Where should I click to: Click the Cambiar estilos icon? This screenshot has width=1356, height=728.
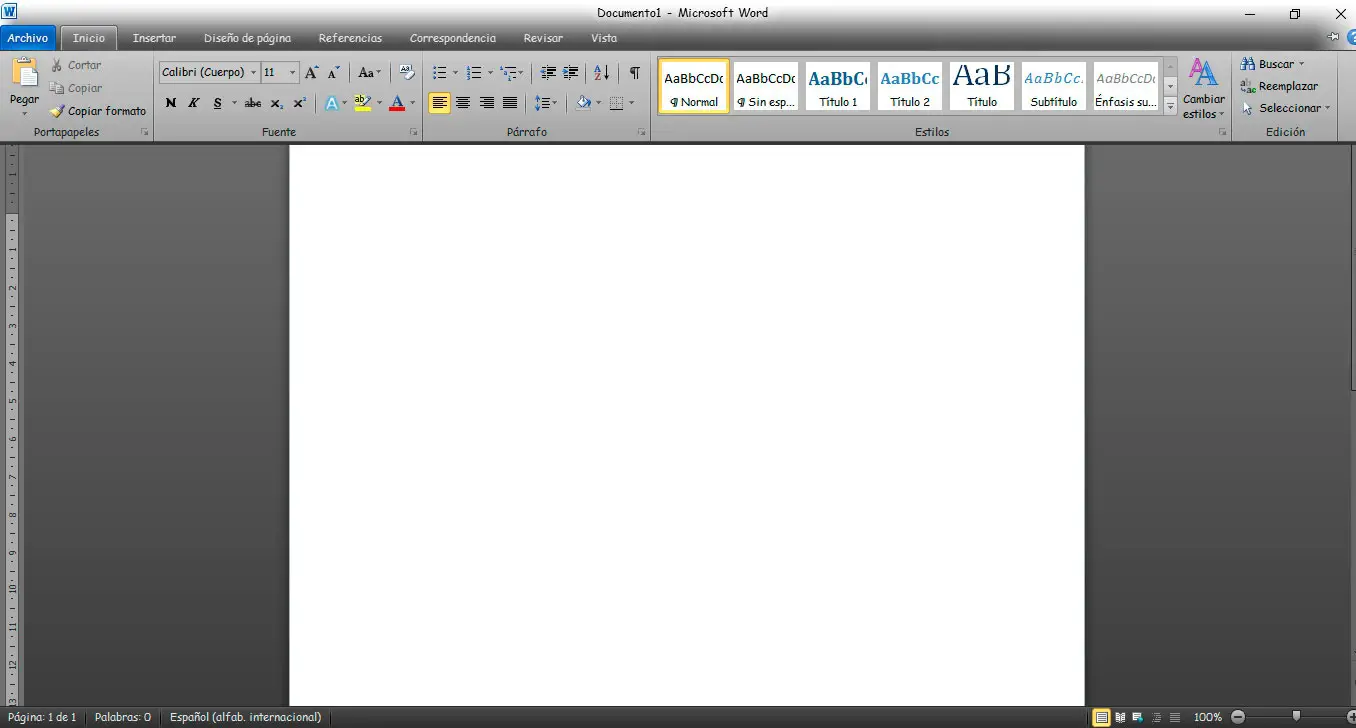coord(1203,74)
